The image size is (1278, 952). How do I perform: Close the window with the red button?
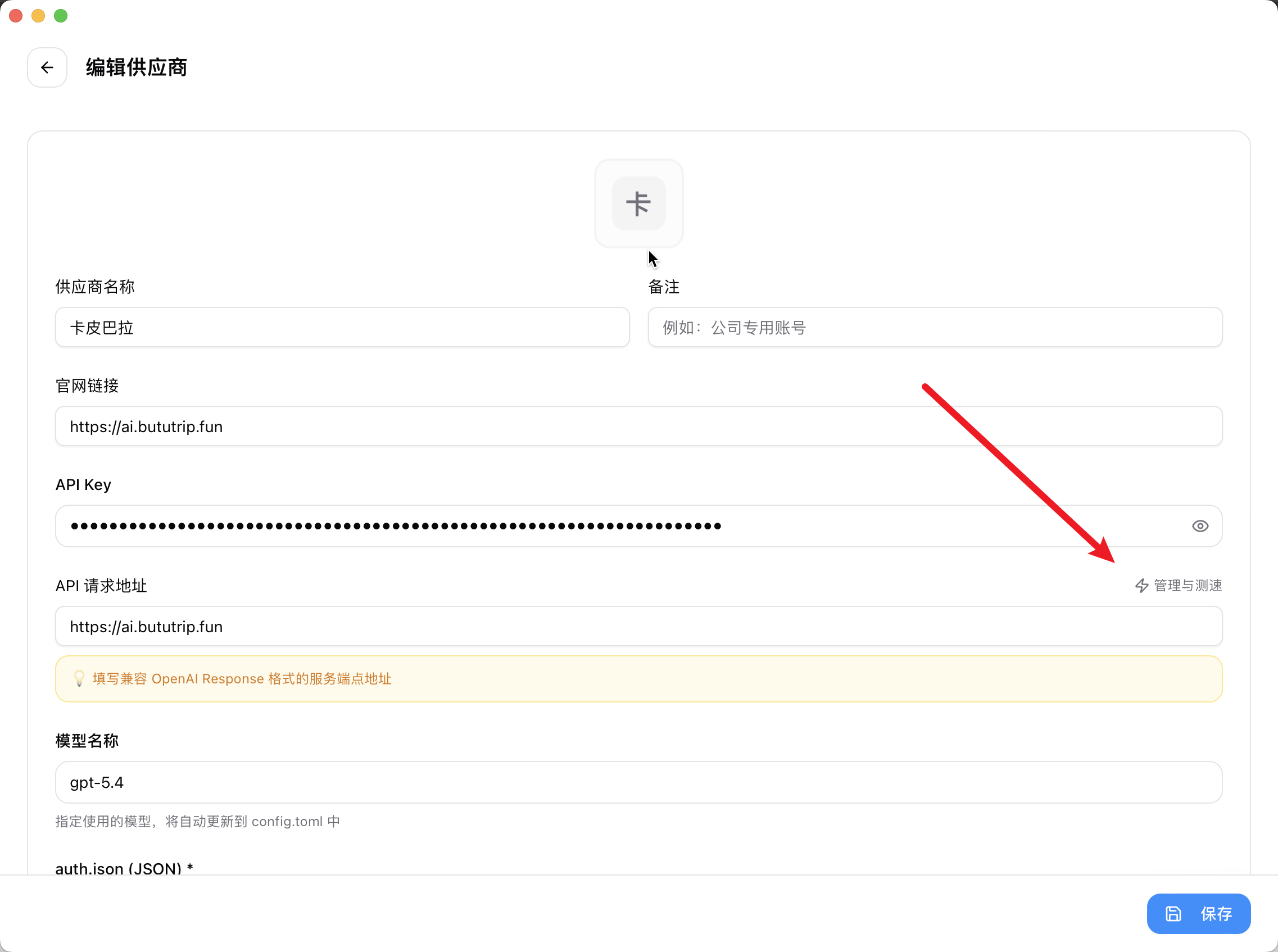click(16, 16)
